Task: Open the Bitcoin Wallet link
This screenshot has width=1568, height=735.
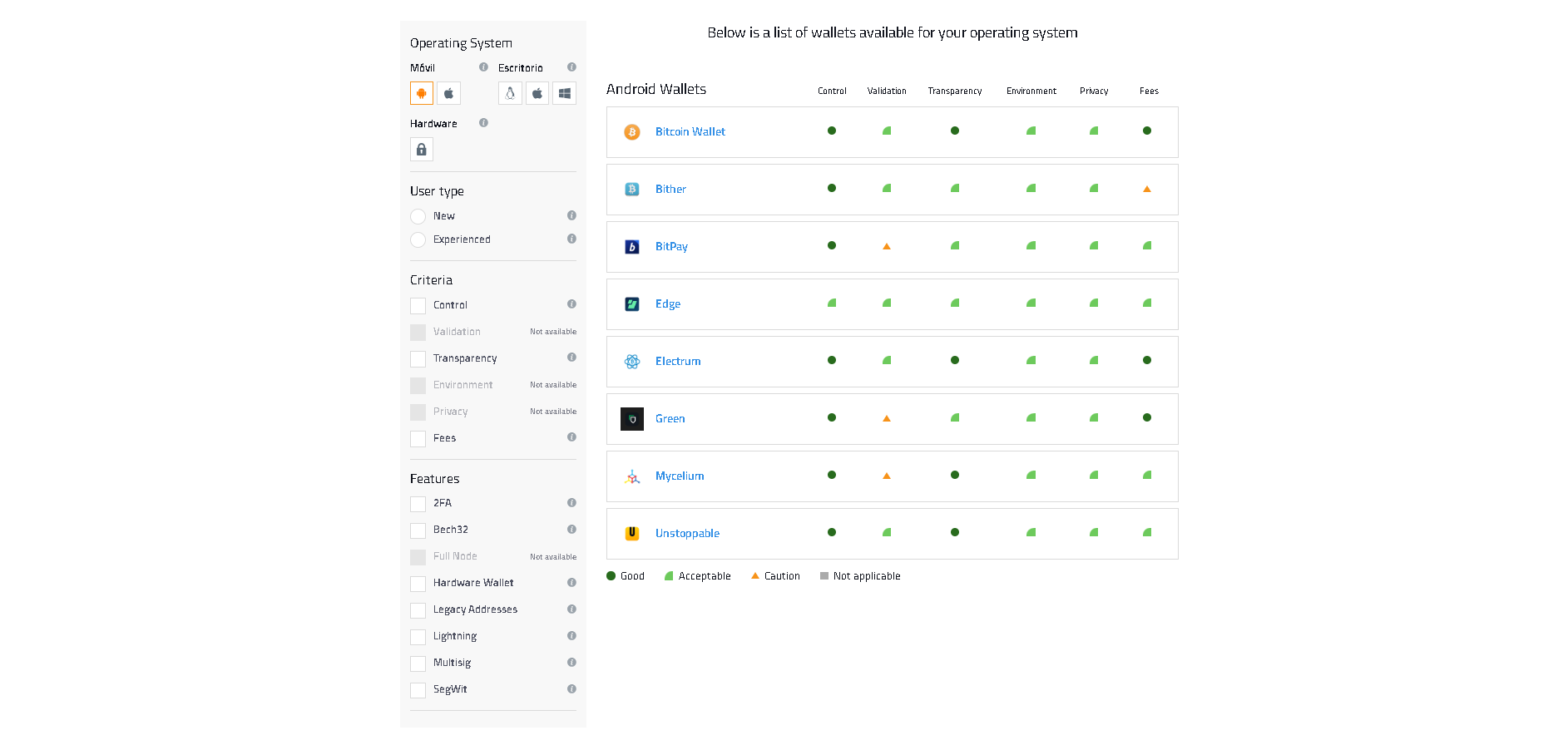Action: click(x=690, y=132)
